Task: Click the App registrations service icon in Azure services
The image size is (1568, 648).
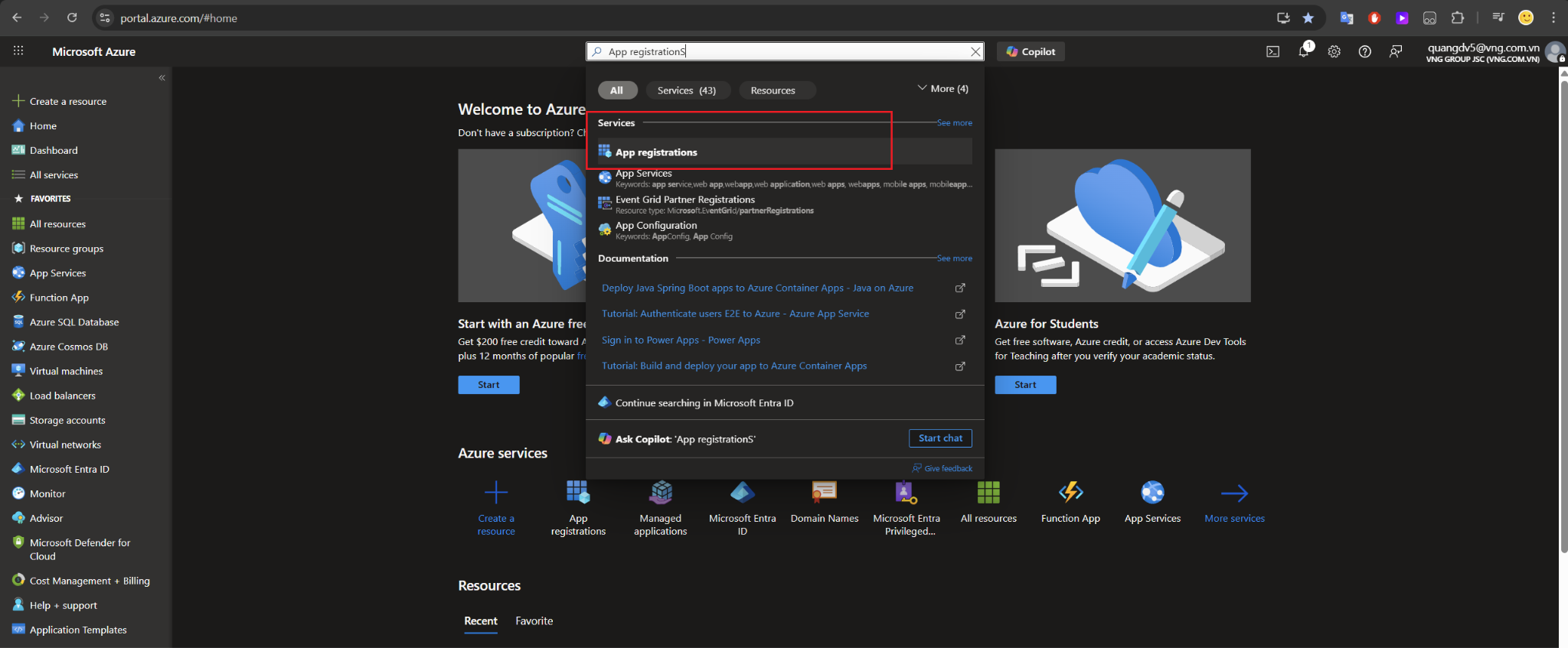Action: (x=578, y=492)
